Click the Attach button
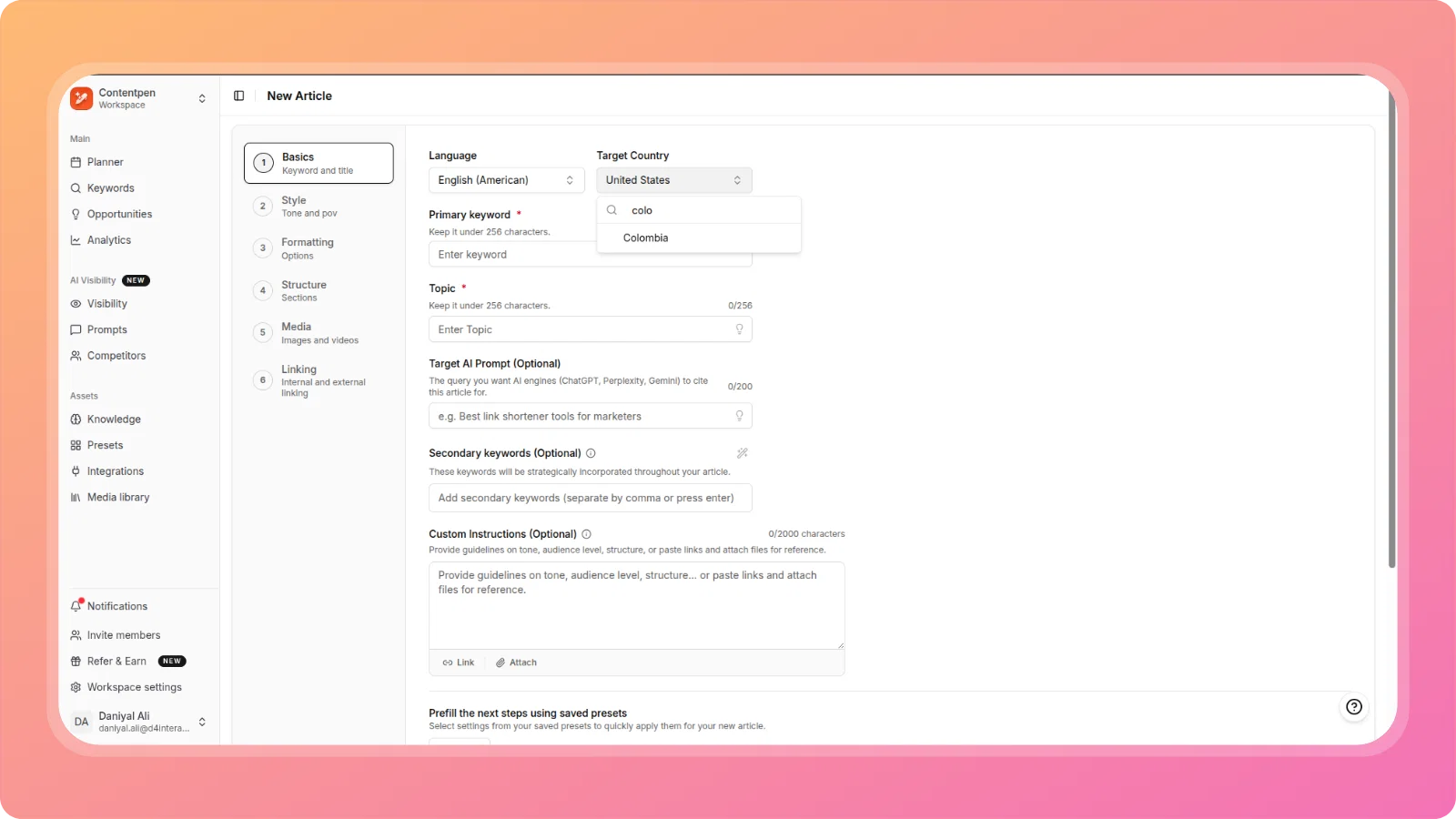Screen dimensions: 1456x819 [x=516, y=662]
